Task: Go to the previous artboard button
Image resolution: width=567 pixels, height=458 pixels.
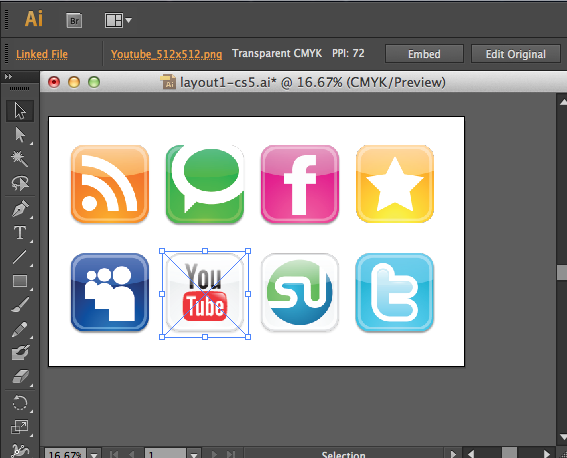Action: click(131, 454)
